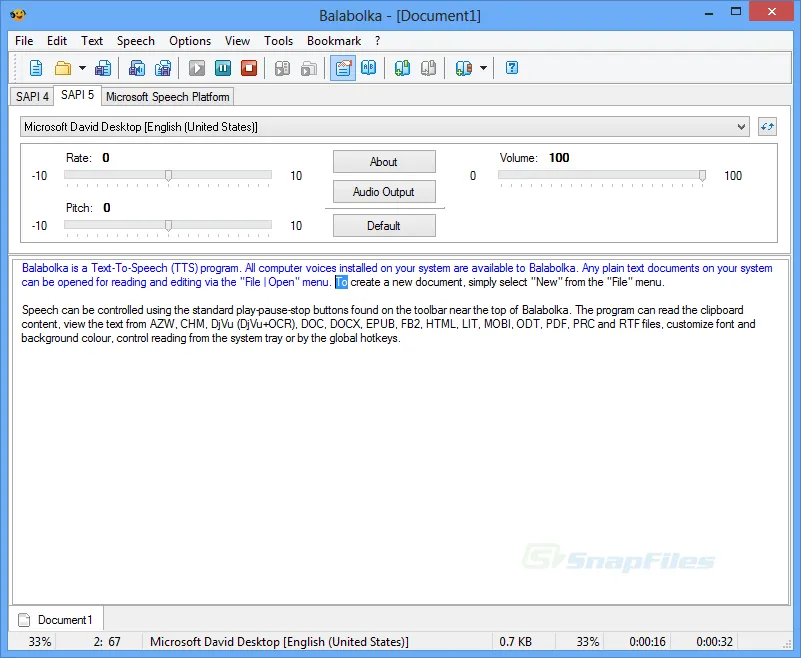Click the Volume slider handle

coord(702,176)
